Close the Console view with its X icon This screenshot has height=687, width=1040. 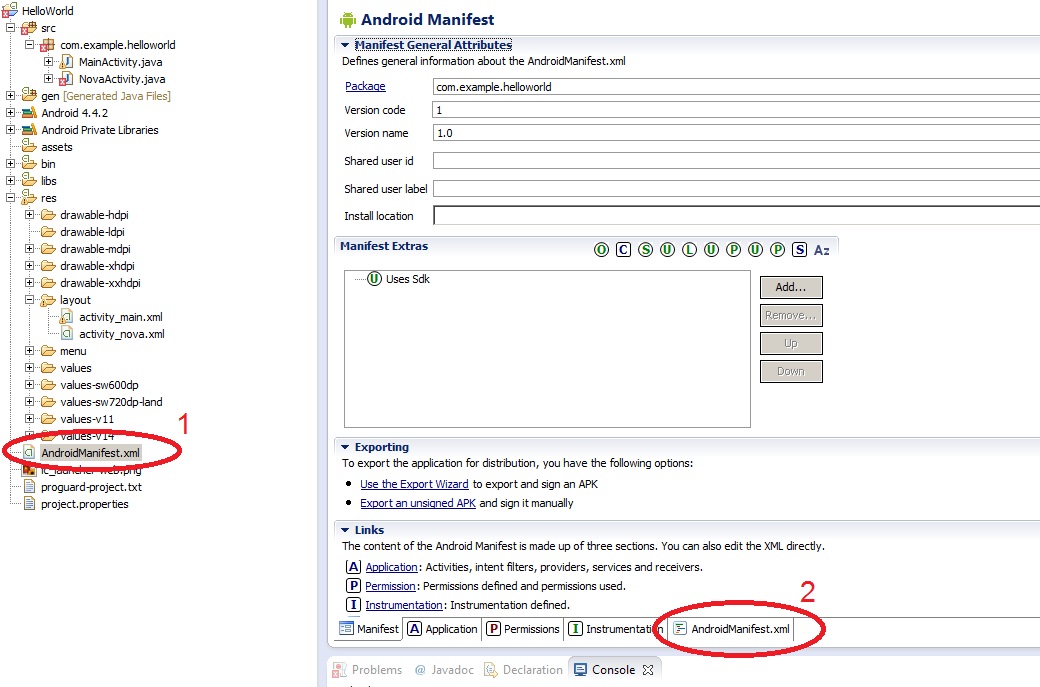click(x=648, y=670)
